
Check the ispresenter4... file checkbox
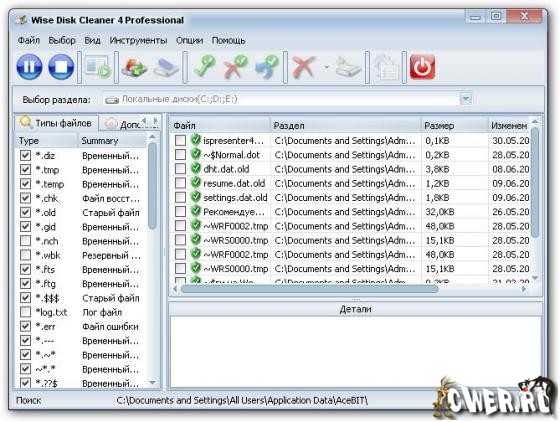click(180, 140)
